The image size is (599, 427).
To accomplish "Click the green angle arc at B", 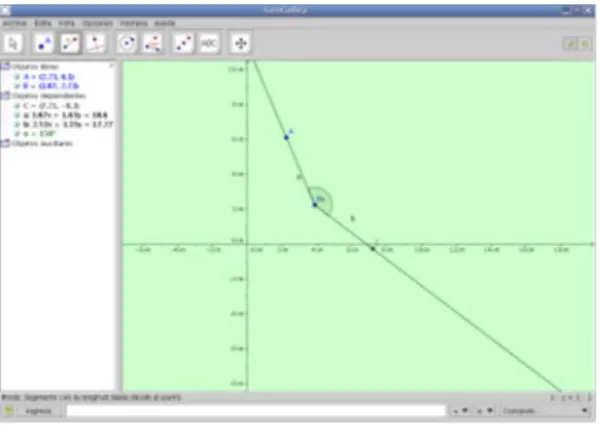I will [324, 201].
